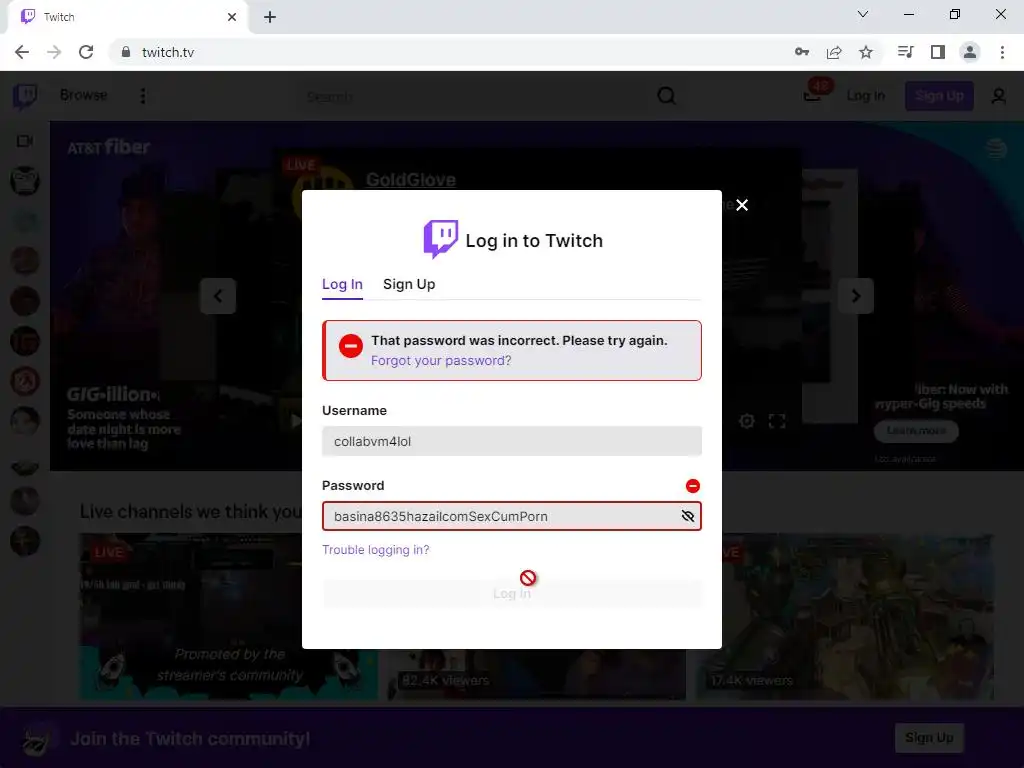Open the user account icon in navbar
The height and width of the screenshot is (768, 1024).
pos(999,96)
